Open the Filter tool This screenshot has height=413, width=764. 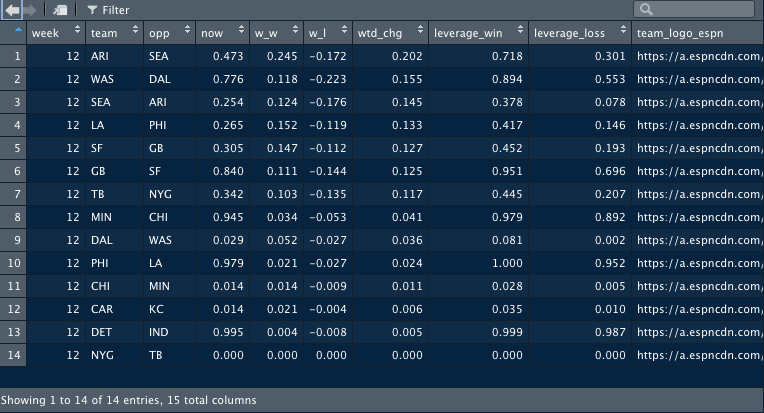coord(108,10)
